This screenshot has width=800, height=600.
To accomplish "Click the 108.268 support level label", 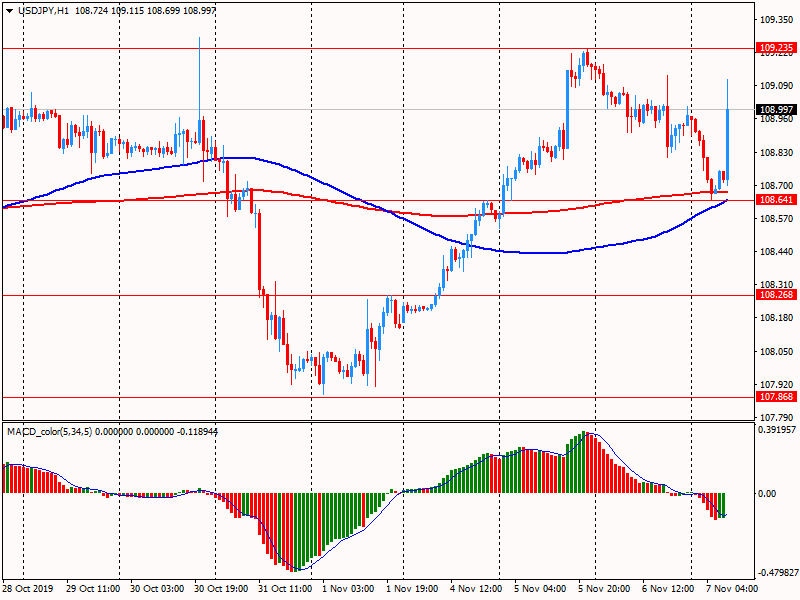I will [x=776, y=295].
